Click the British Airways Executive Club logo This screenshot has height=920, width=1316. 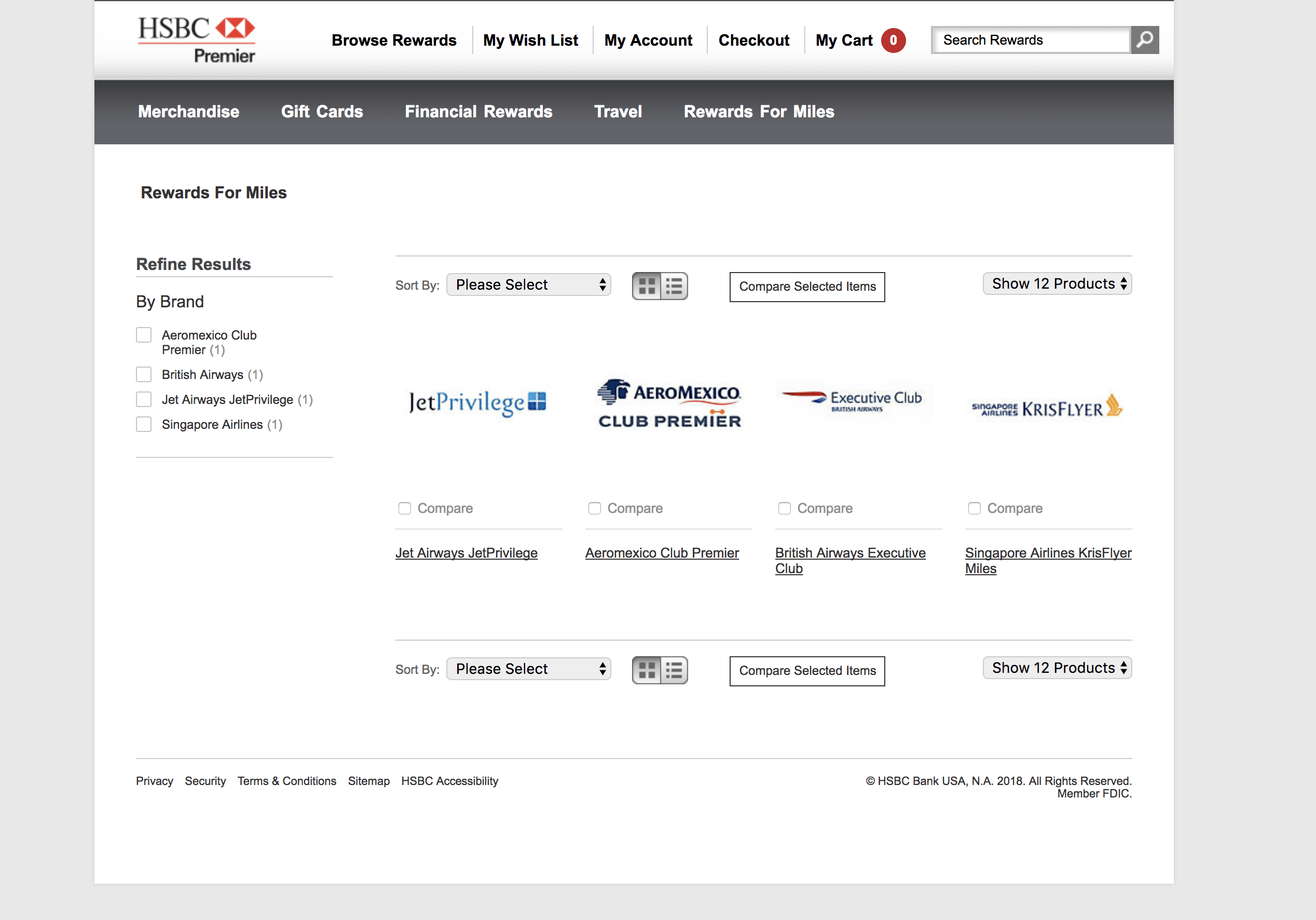tap(853, 400)
